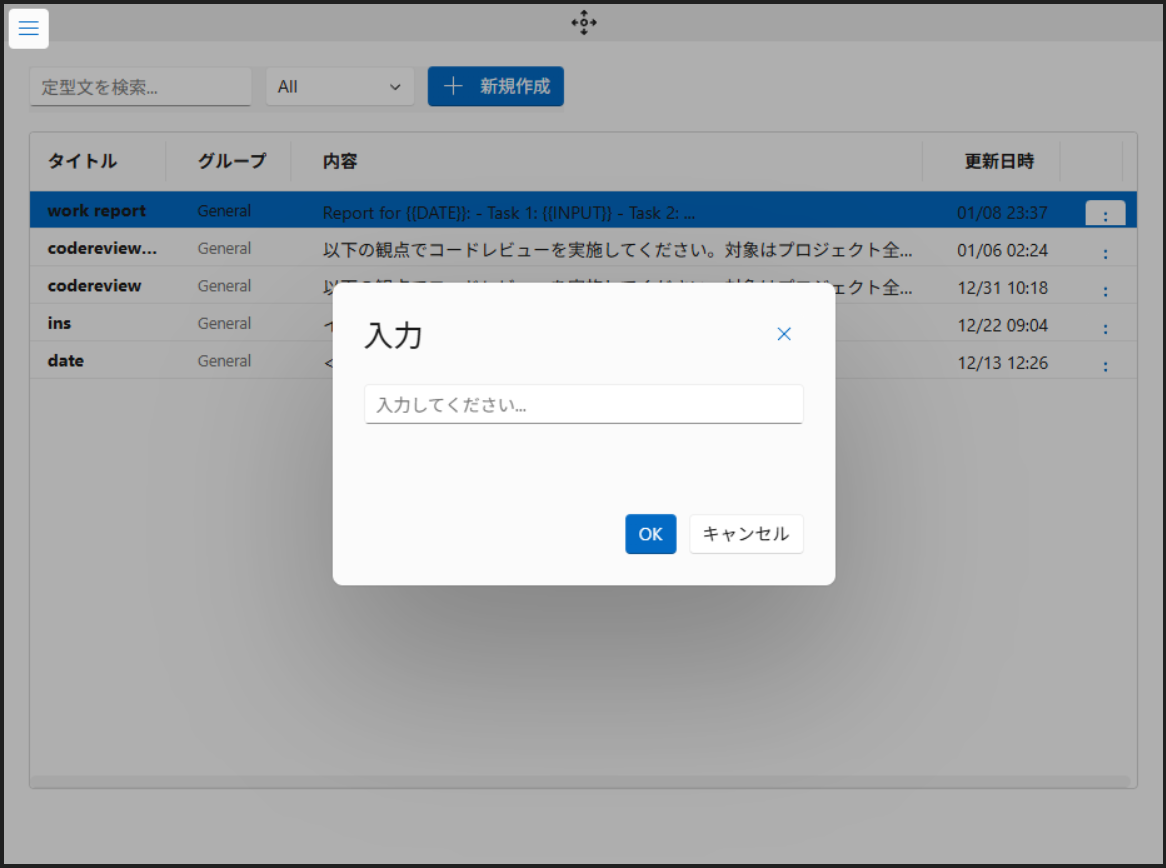Open the options menu for the ins template
The width and height of the screenshot is (1166, 868).
(x=1105, y=326)
